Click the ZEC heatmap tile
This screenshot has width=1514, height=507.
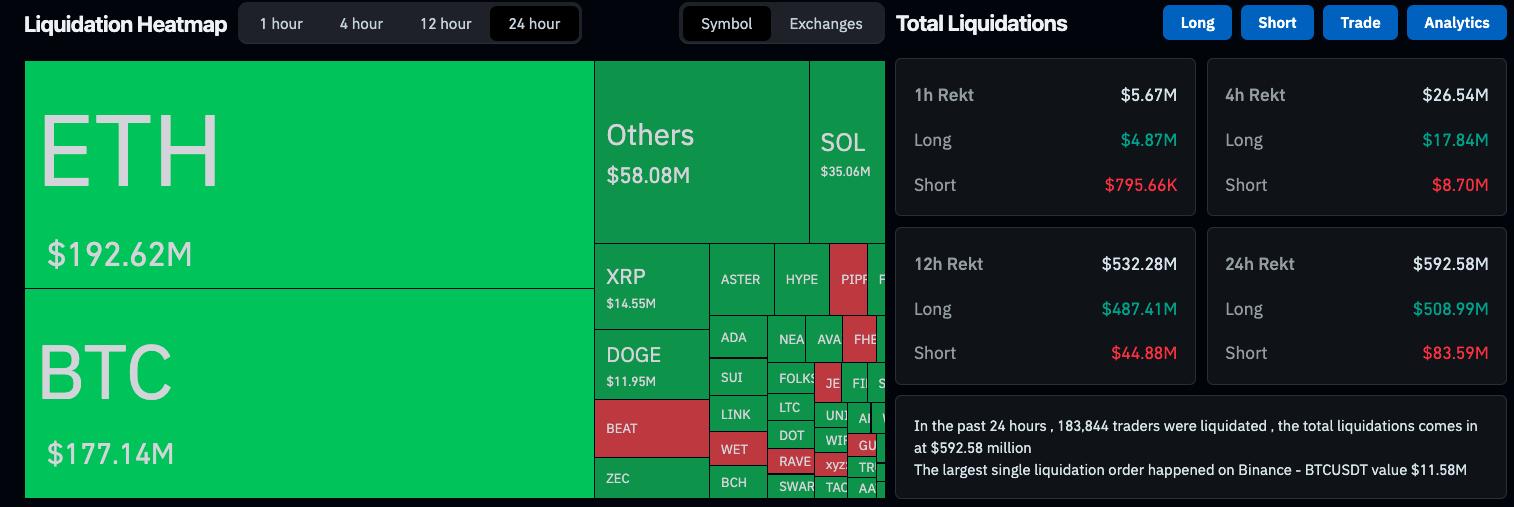pos(651,478)
